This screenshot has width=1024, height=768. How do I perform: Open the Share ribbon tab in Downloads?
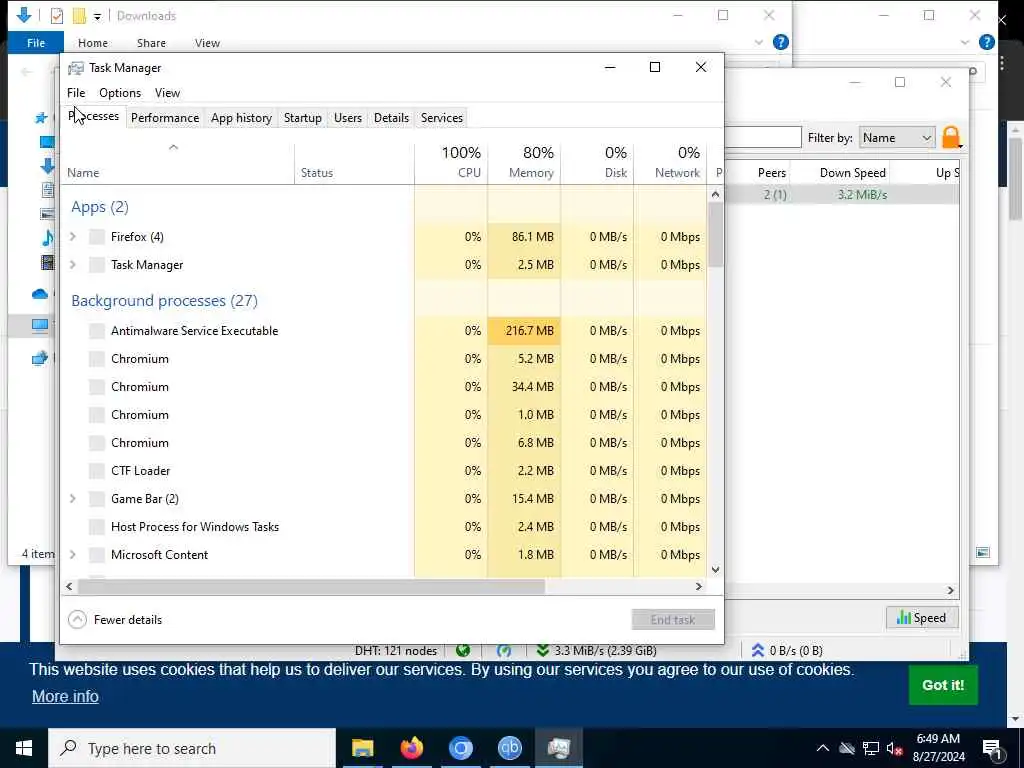(151, 43)
